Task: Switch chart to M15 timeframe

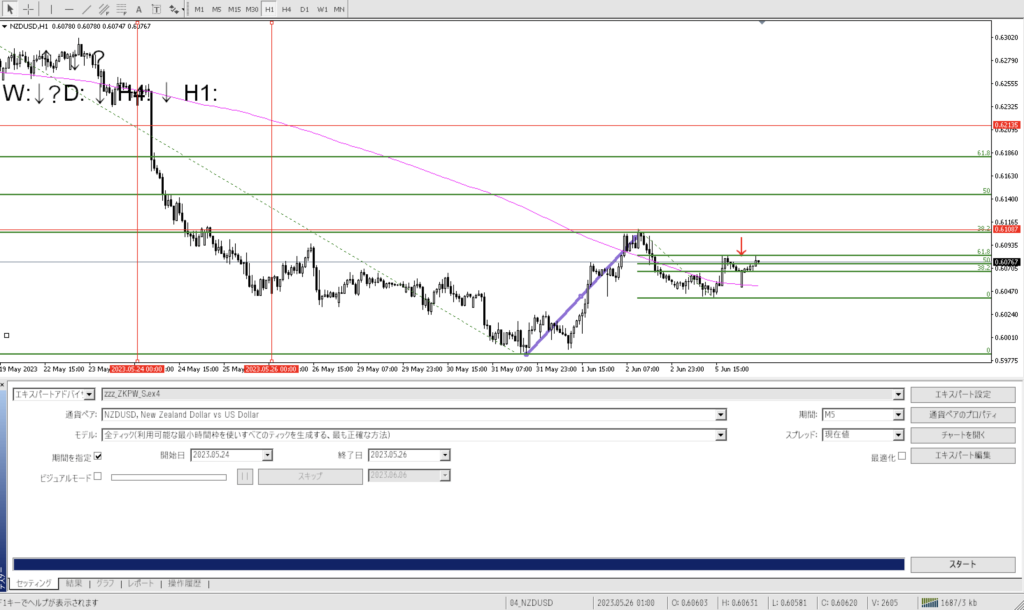Action: click(x=234, y=9)
